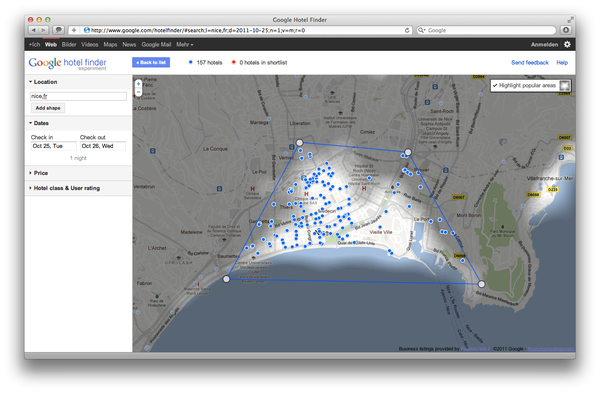Click Anmelden to sign in
The image size is (600, 393).
coord(544,44)
